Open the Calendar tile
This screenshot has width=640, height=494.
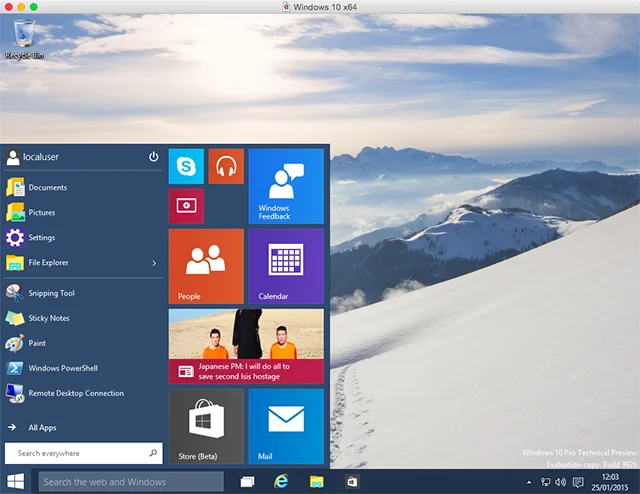click(286, 266)
